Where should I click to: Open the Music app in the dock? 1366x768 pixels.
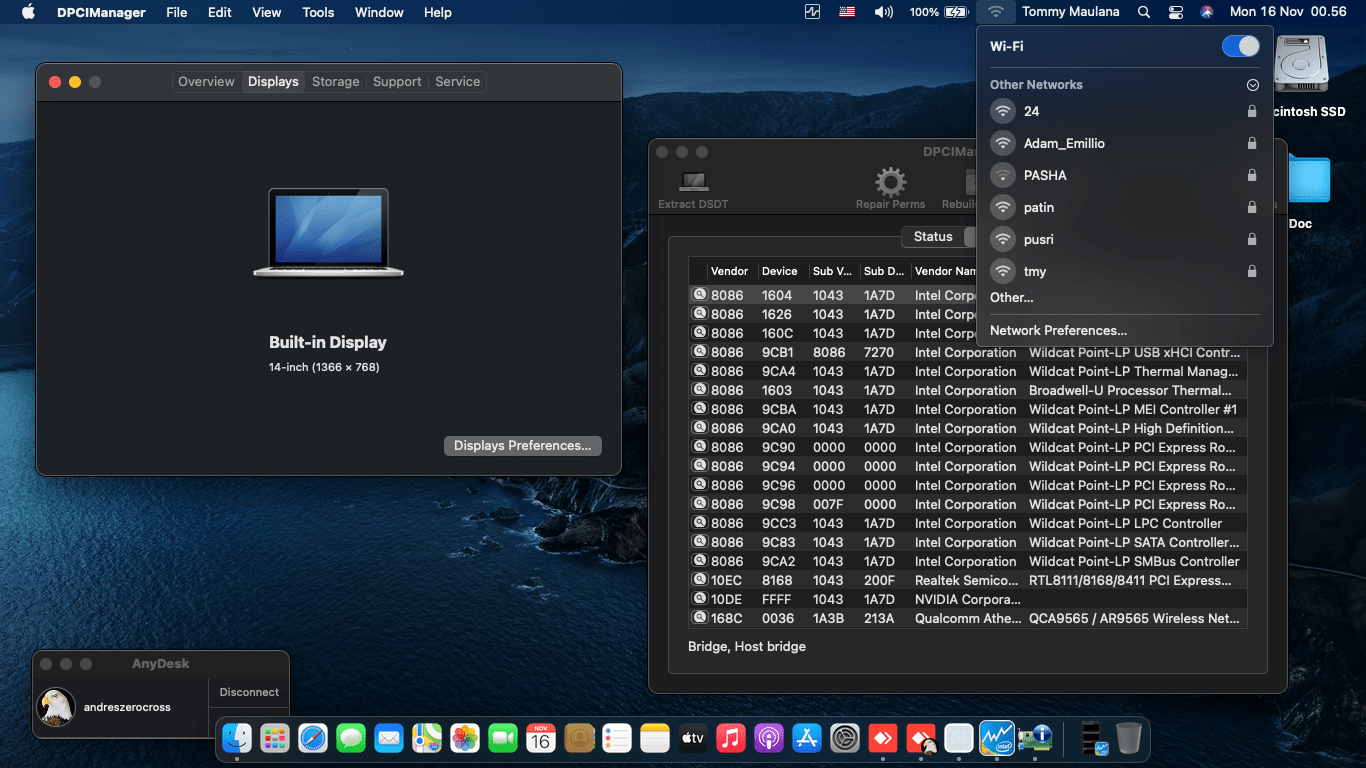point(731,739)
